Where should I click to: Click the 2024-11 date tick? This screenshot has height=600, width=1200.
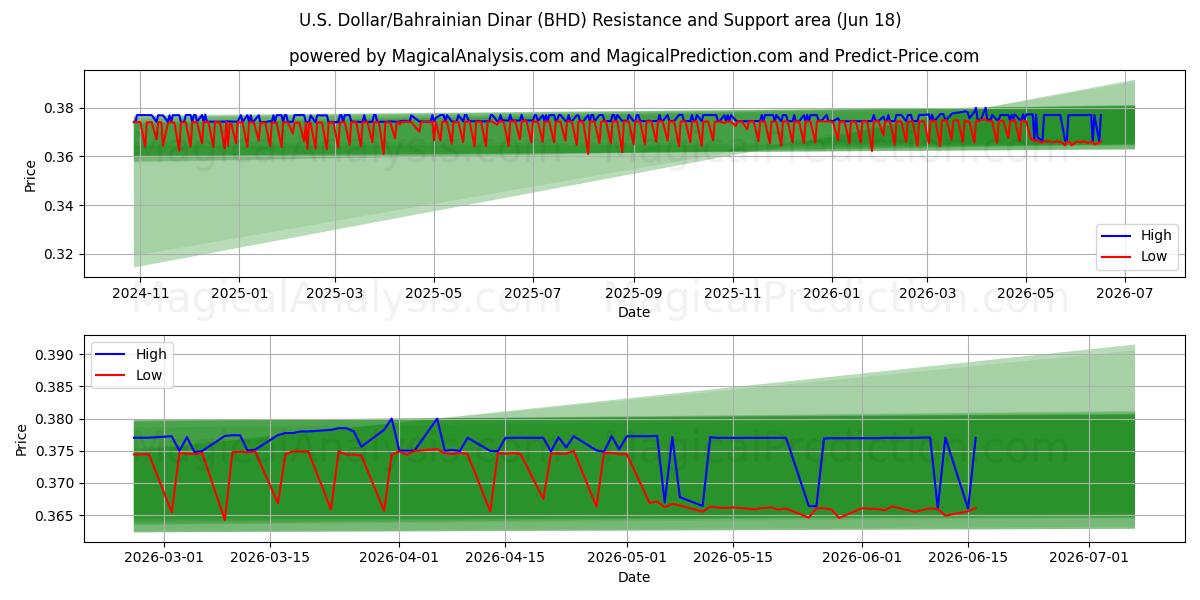click(x=140, y=293)
